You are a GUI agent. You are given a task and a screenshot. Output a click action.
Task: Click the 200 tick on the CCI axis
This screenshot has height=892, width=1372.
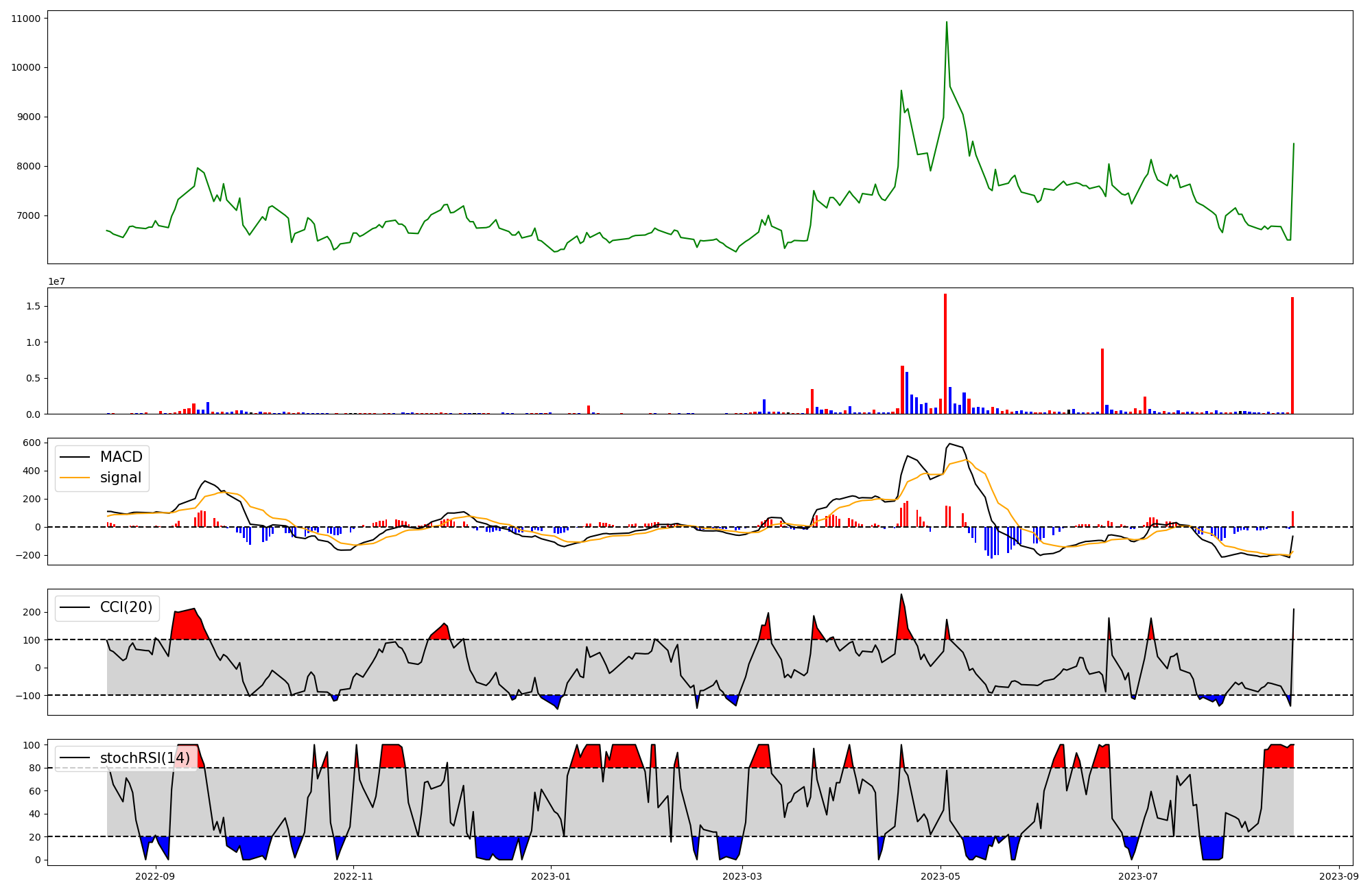[x=32, y=612]
